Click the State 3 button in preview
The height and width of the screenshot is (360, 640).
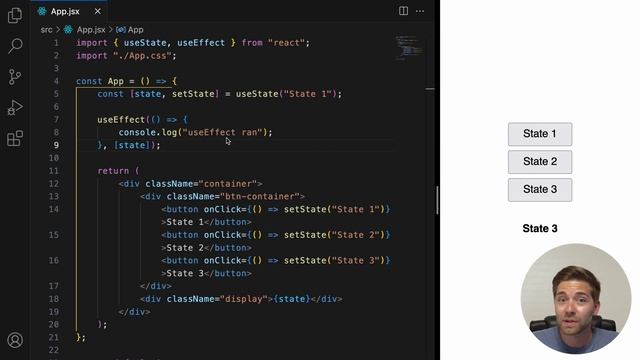(x=540, y=189)
